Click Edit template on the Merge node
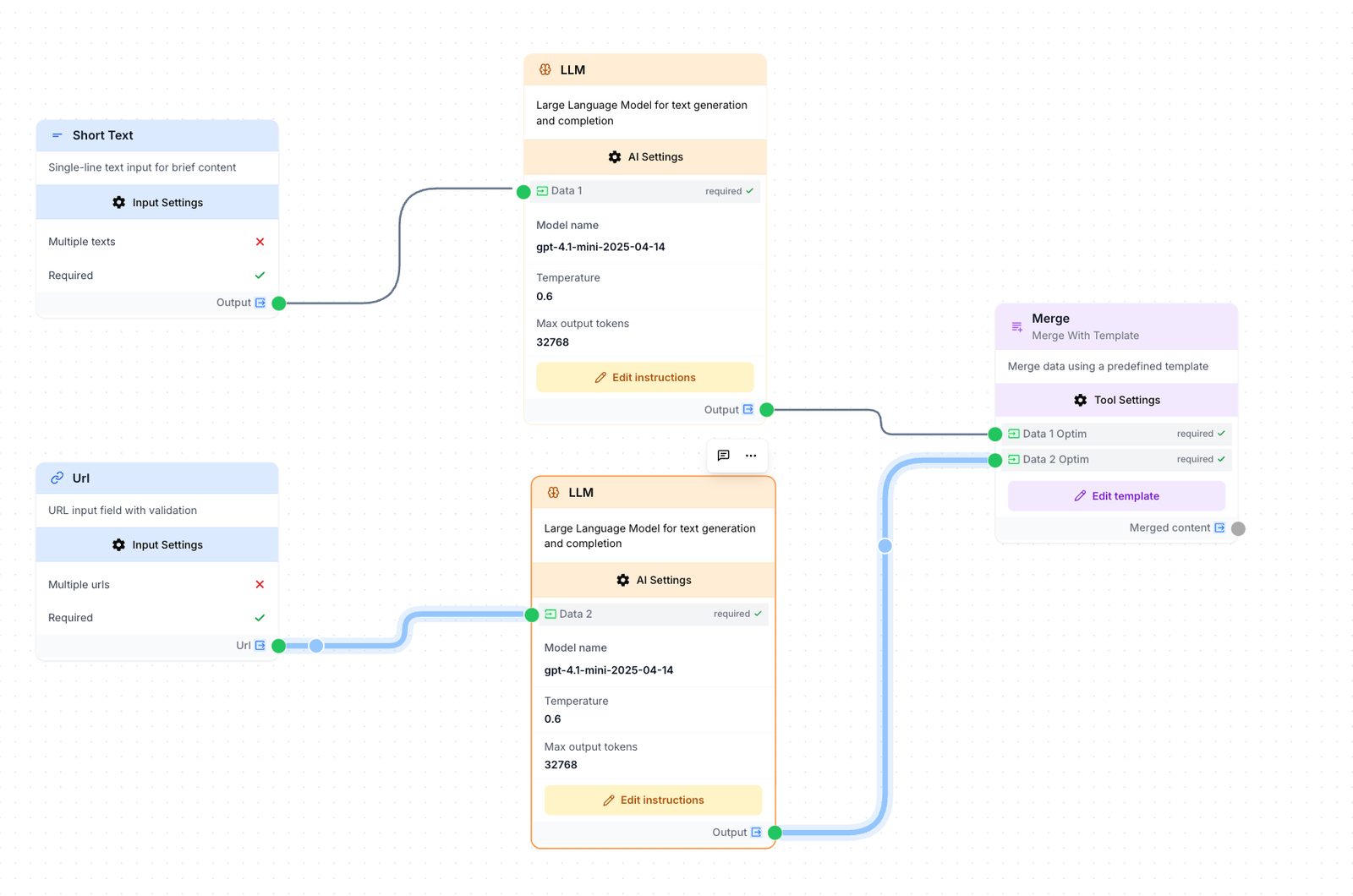The image size is (1353, 896). pyautogui.click(x=1117, y=496)
